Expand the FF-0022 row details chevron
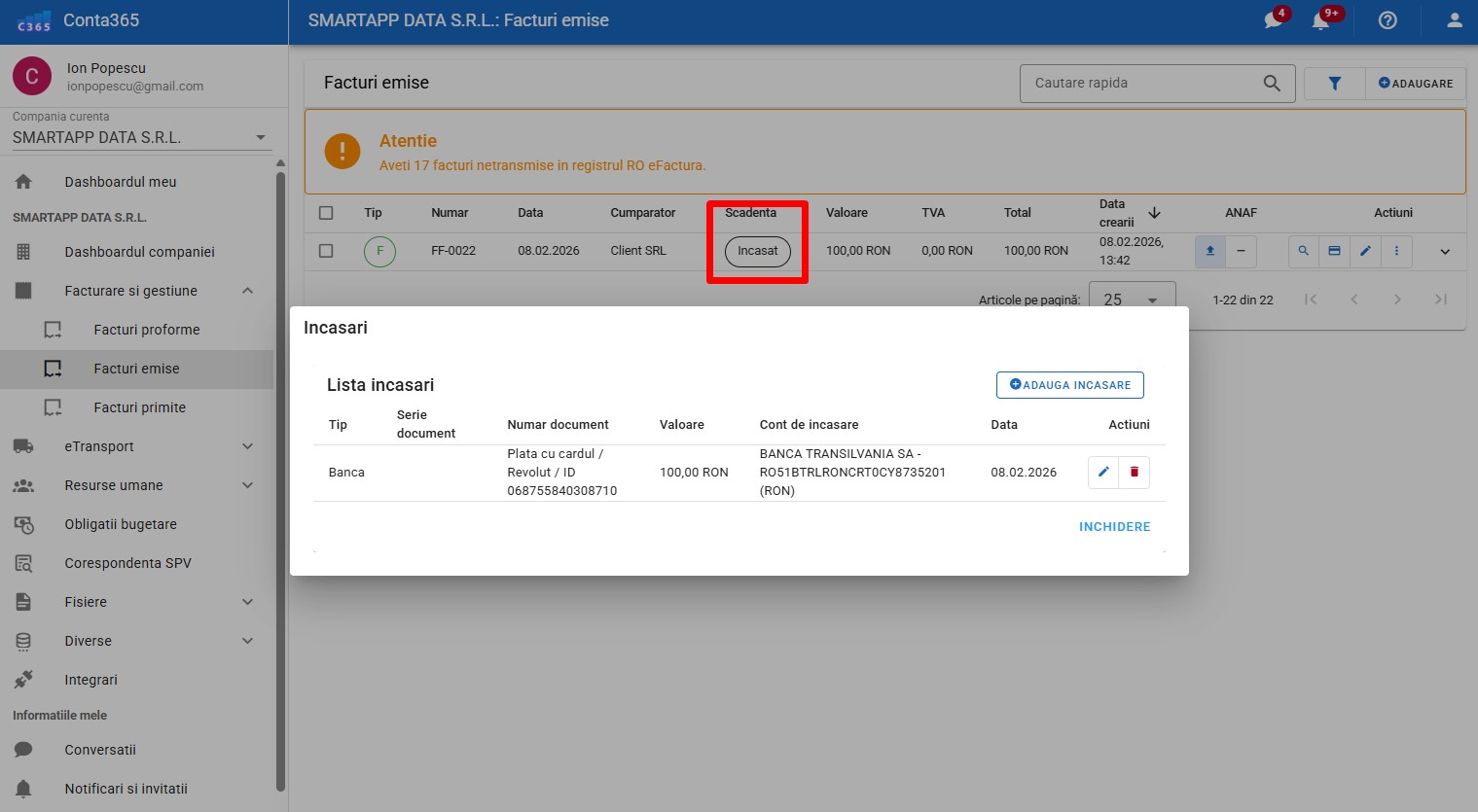The width and height of the screenshot is (1478, 812). pyautogui.click(x=1445, y=252)
